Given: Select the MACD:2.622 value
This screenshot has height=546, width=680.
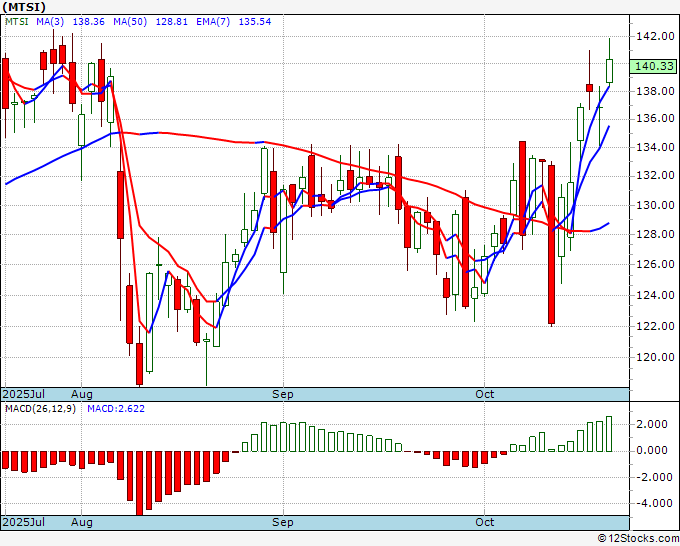Looking at the screenshot, I should pyautogui.click(x=116, y=409).
